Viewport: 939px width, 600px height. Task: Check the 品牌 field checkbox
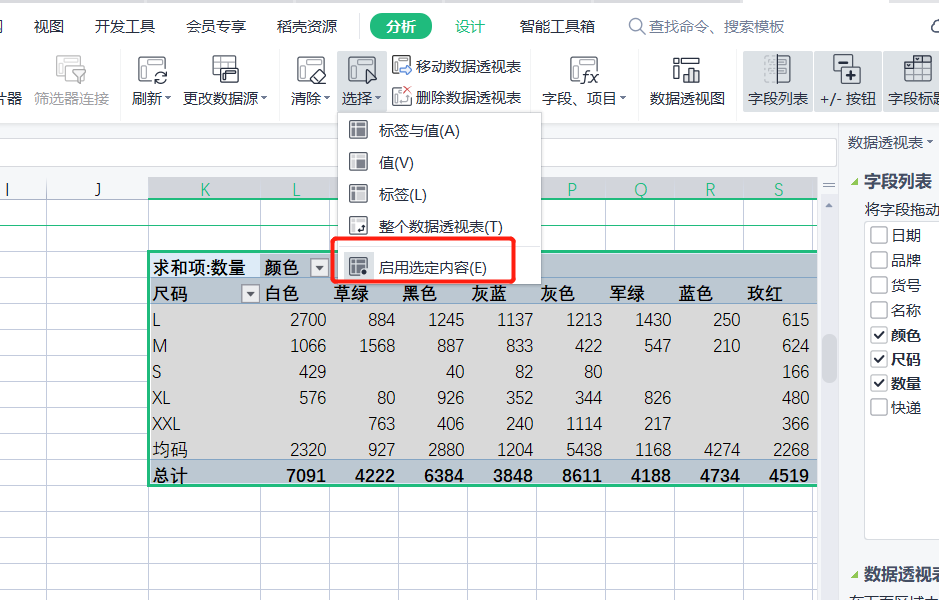point(879,260)
